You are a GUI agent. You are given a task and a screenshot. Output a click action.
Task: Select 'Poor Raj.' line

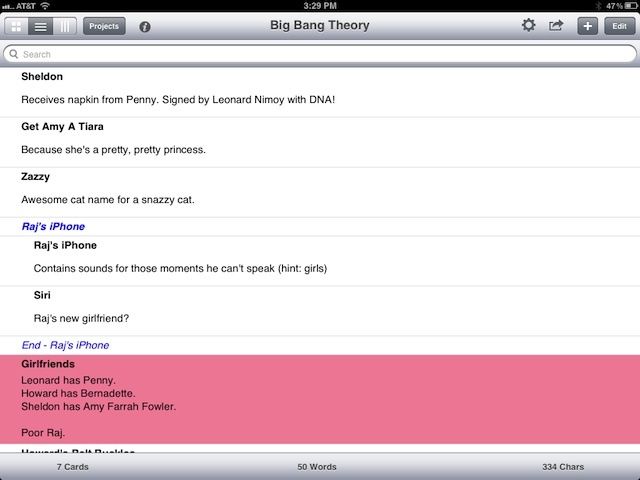pyautogui.click(x=43, y=433)
